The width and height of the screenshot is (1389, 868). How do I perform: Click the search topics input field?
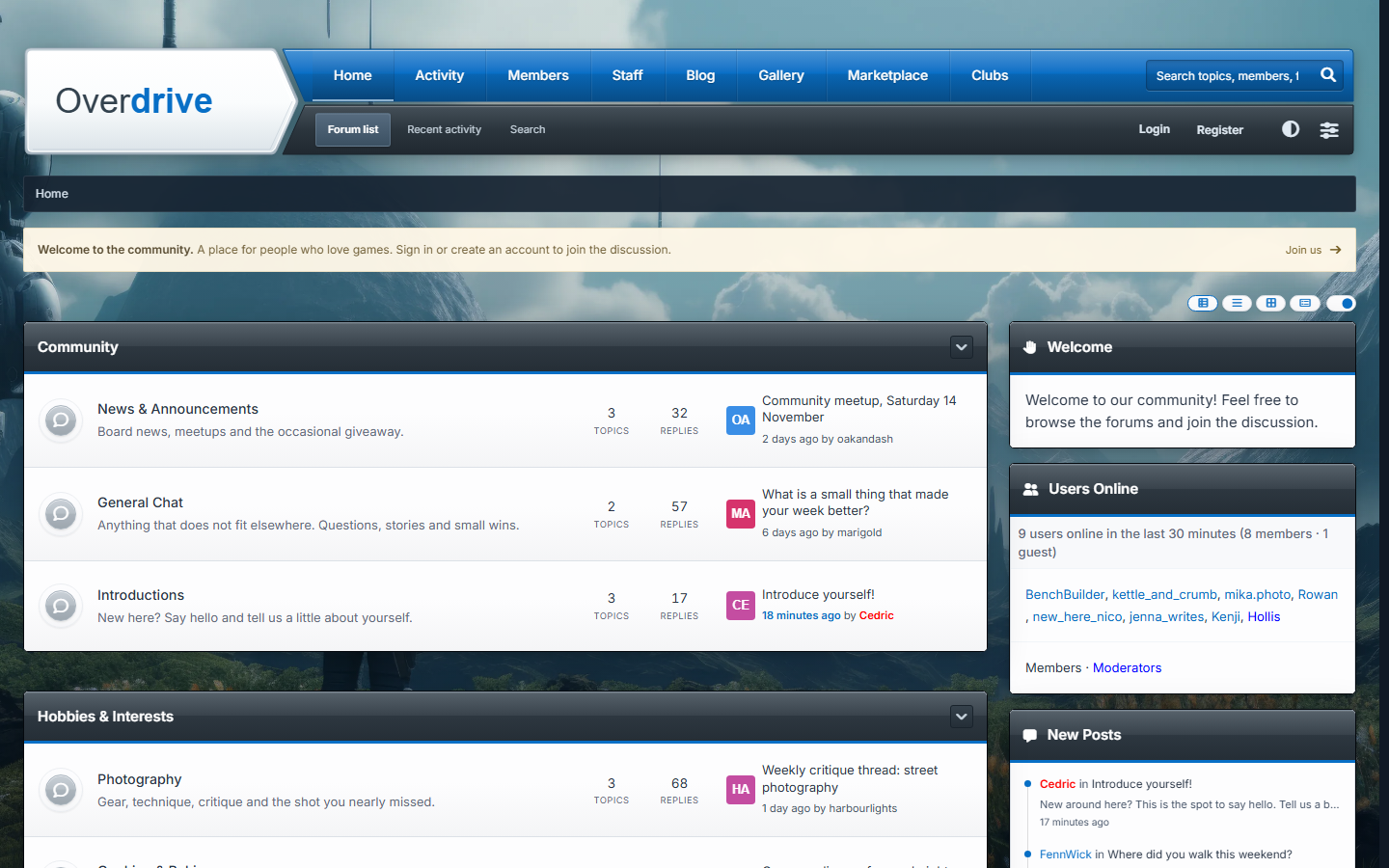pos(1228,75)
